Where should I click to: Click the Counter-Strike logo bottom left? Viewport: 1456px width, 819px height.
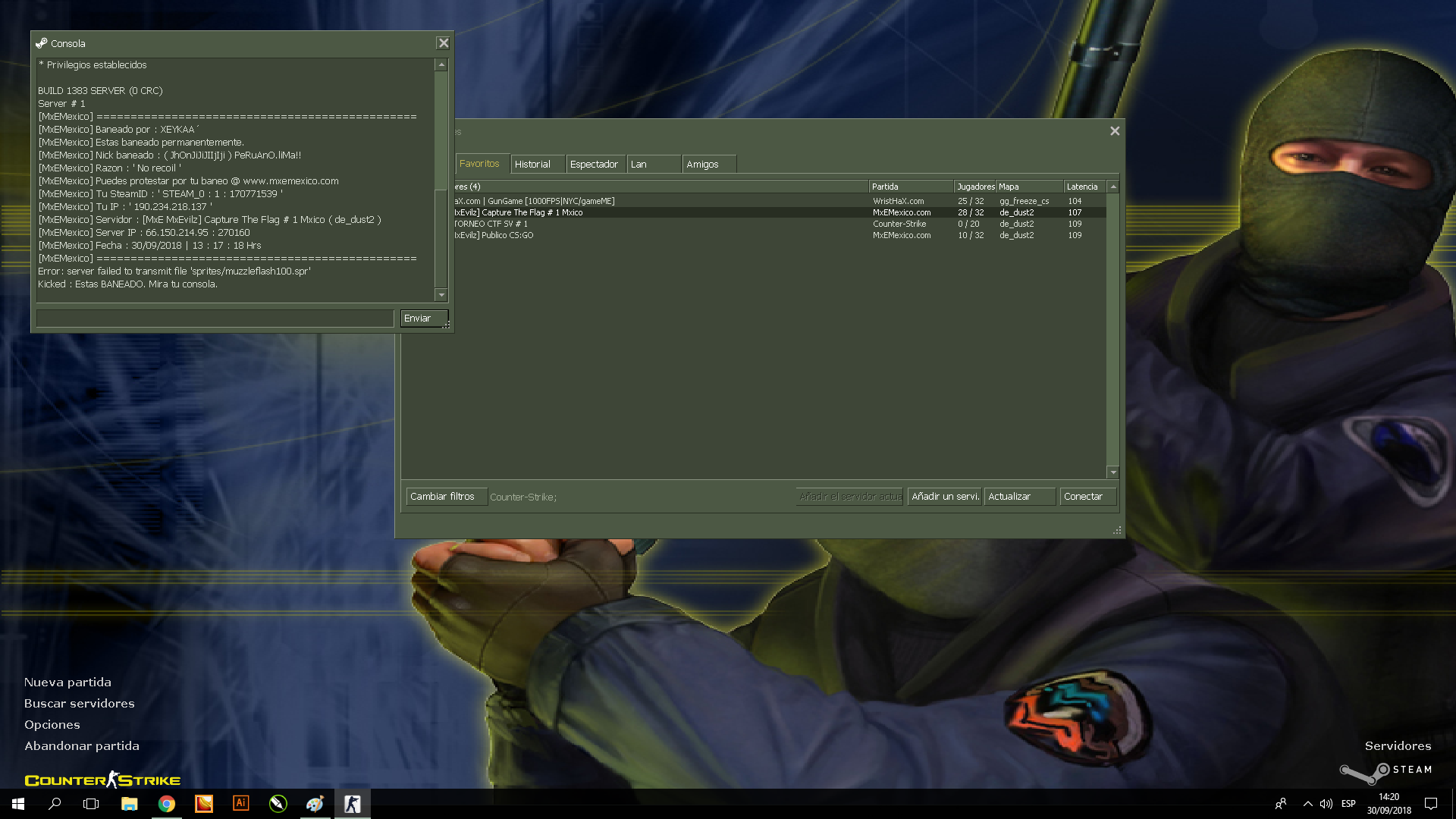coord(102,780)
